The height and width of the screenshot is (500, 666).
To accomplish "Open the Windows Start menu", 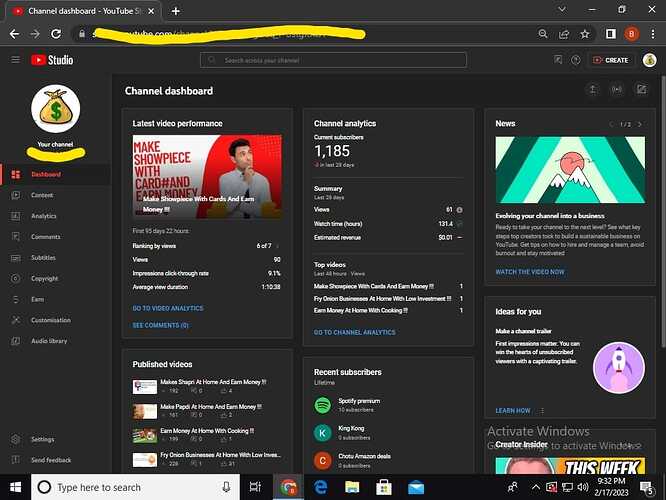I will pos(15,487).
